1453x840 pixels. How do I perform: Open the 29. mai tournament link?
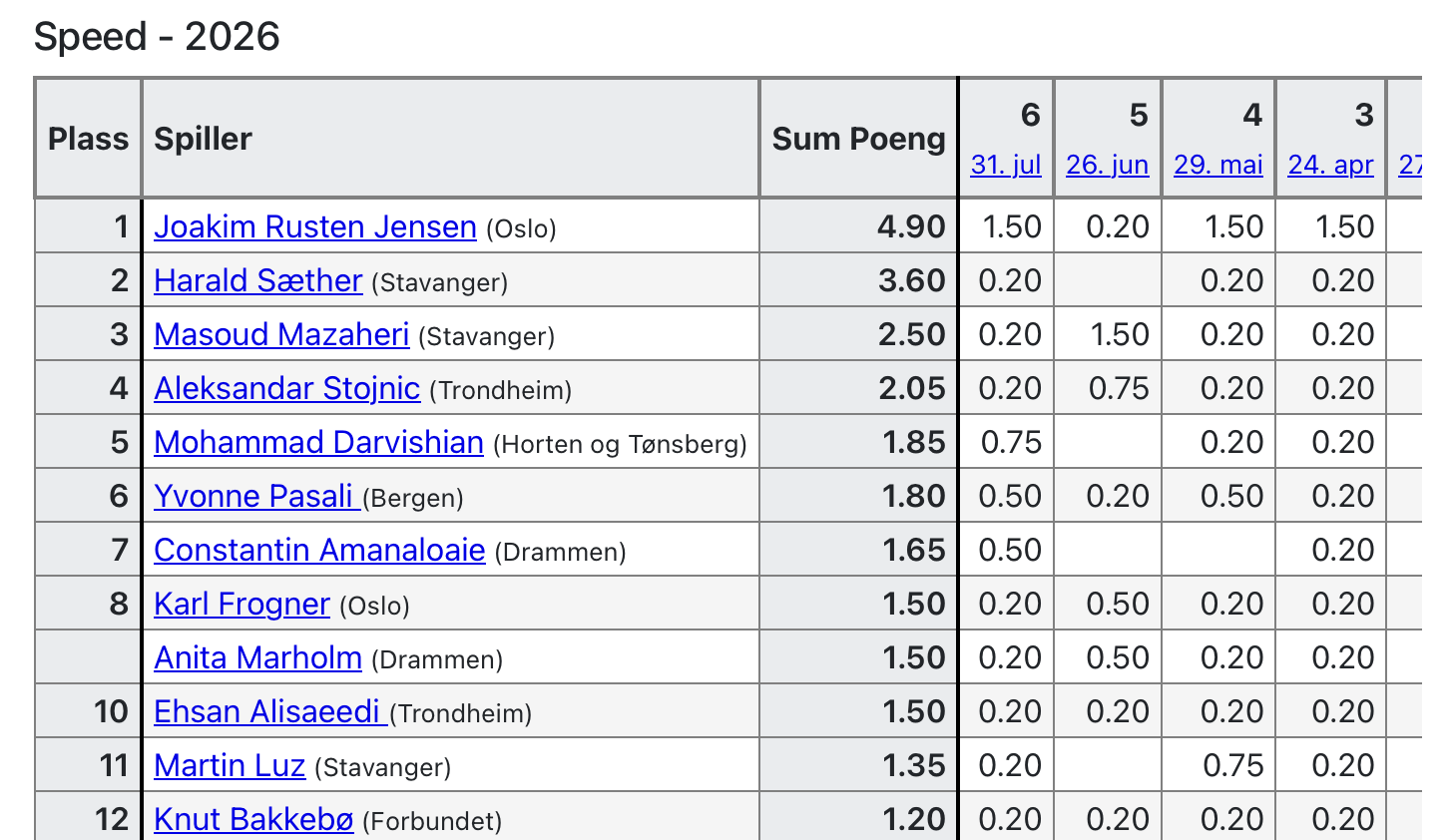pos(1218,165)
